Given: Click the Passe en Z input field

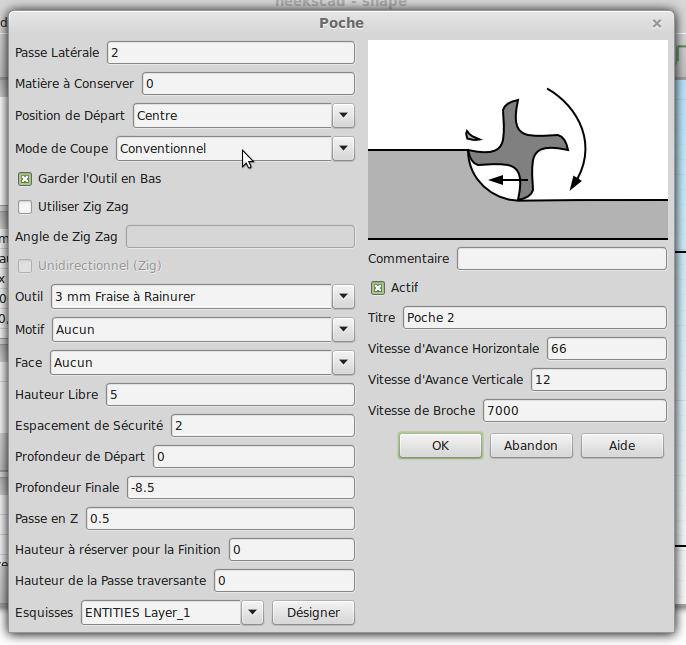Looking at the screenshot, I should point(220,519).
